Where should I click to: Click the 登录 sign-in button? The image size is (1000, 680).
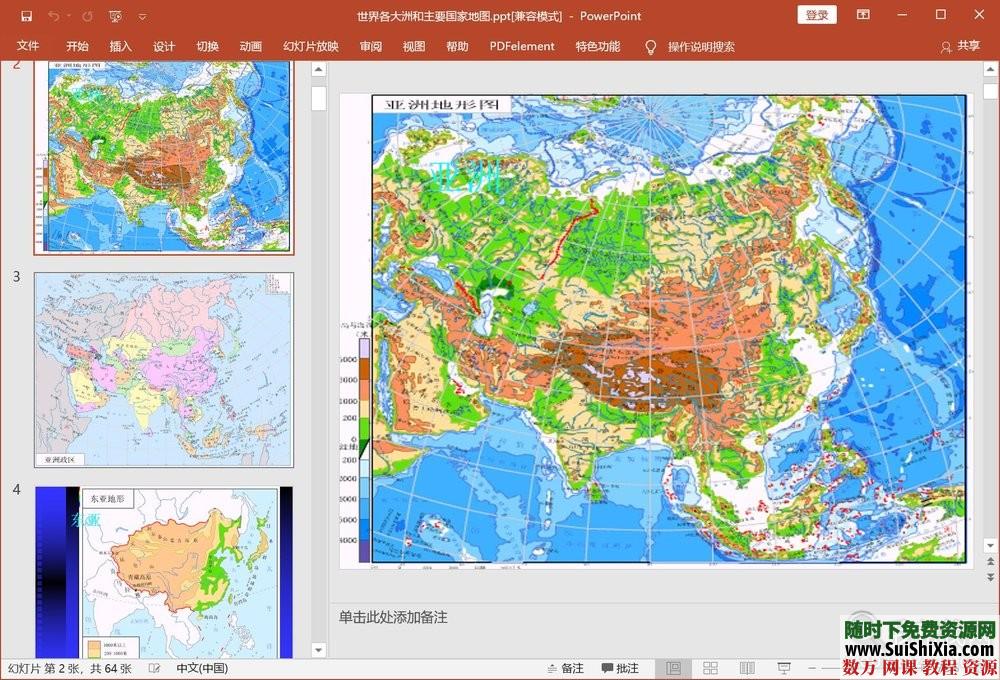[x=816, y=15]
